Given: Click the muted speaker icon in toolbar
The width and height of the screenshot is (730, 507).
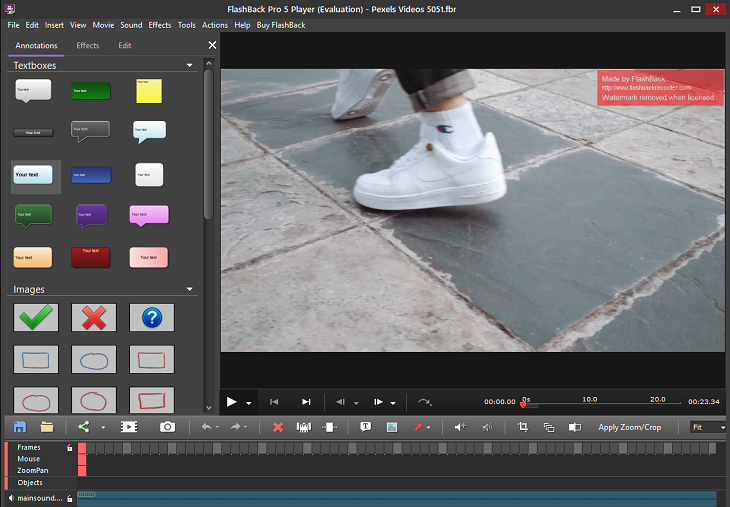Looking at the screenshot, I should (x=487, y=427).
